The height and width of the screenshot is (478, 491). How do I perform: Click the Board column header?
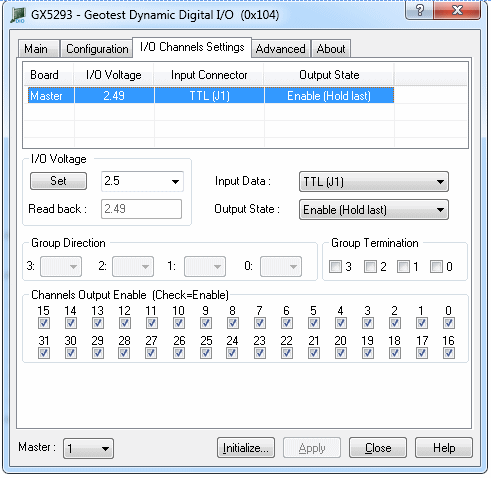(x=49, y=75)
